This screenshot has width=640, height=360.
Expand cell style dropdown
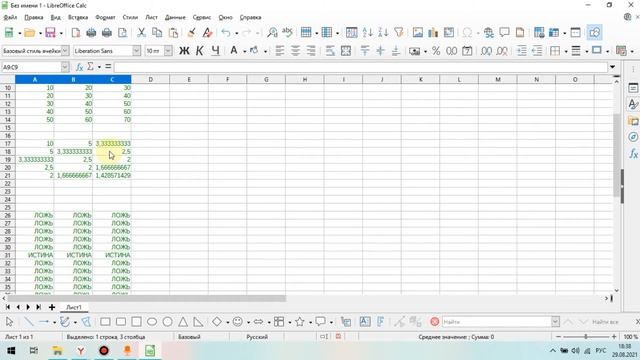(x=65, y=51)
